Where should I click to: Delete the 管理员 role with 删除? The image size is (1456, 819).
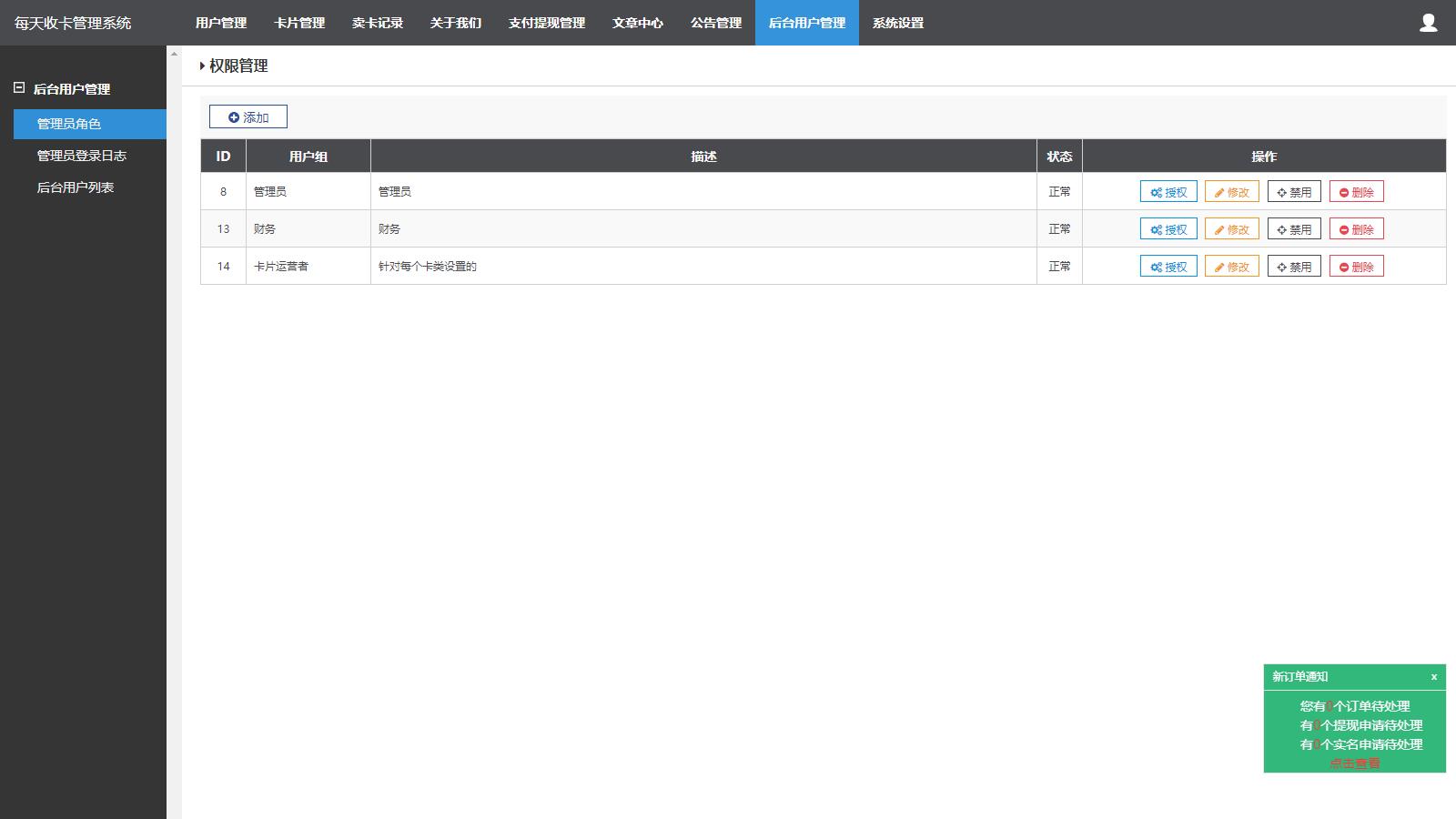1356,192
